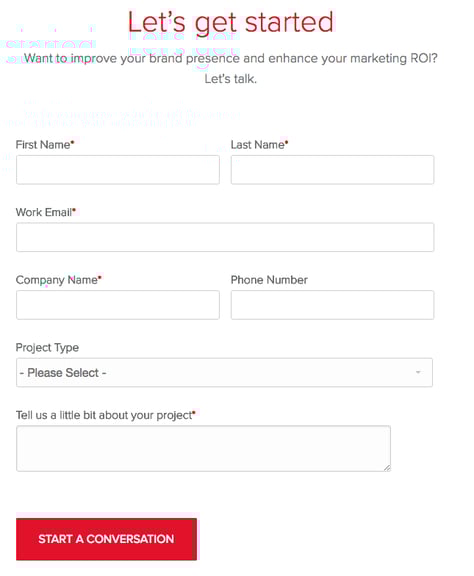Click the Project Type dropdown arrow

418,372
